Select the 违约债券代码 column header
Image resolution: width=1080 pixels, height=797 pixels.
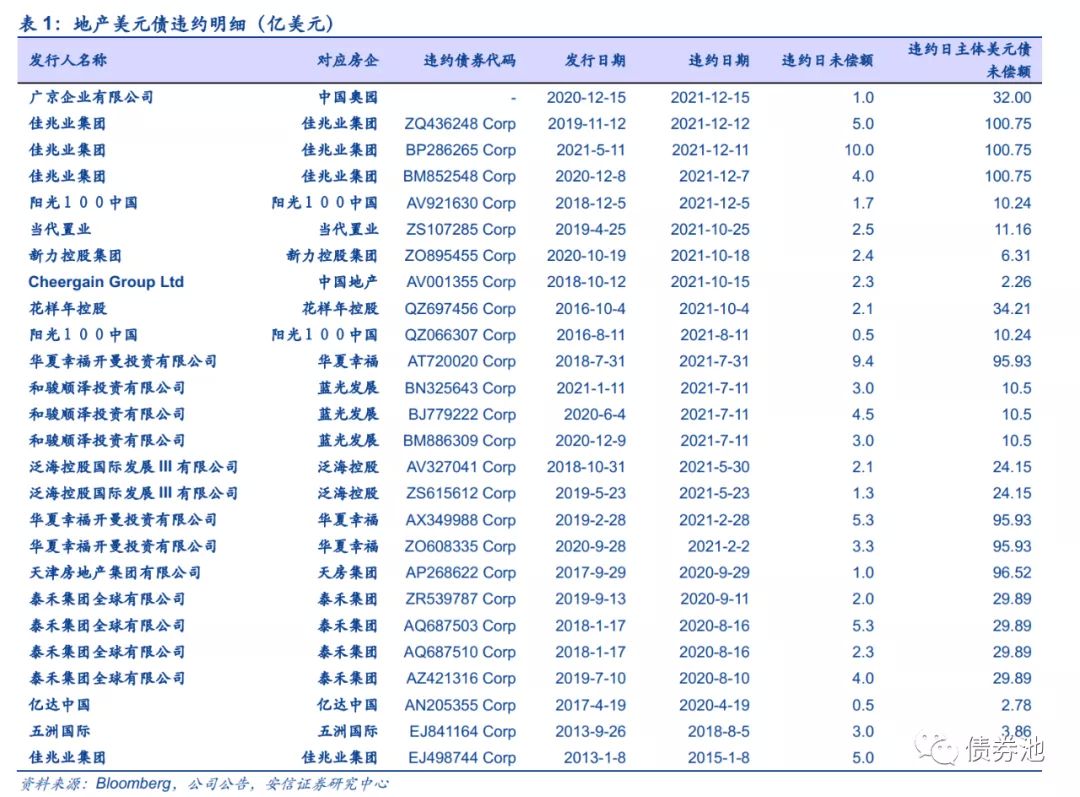pos(469,60)
